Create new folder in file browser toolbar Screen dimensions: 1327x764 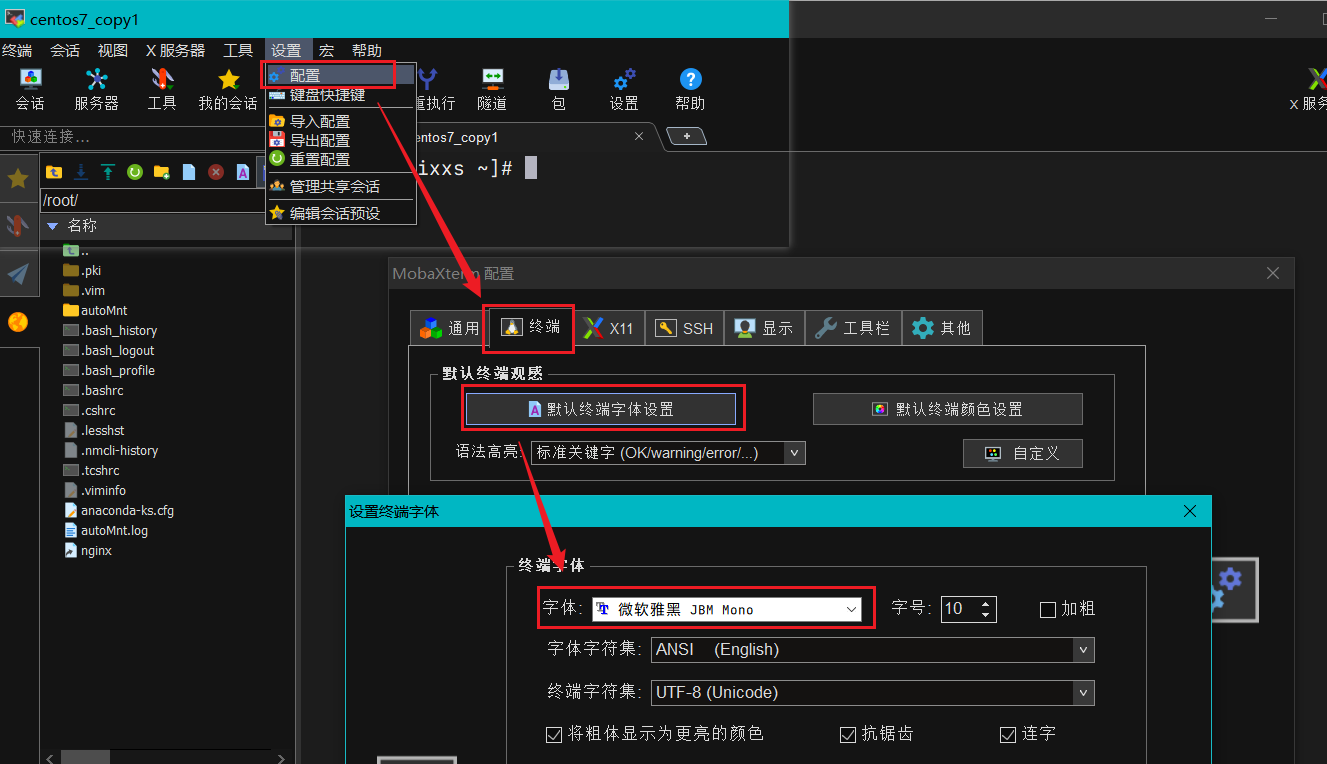[x=162, y=172]
